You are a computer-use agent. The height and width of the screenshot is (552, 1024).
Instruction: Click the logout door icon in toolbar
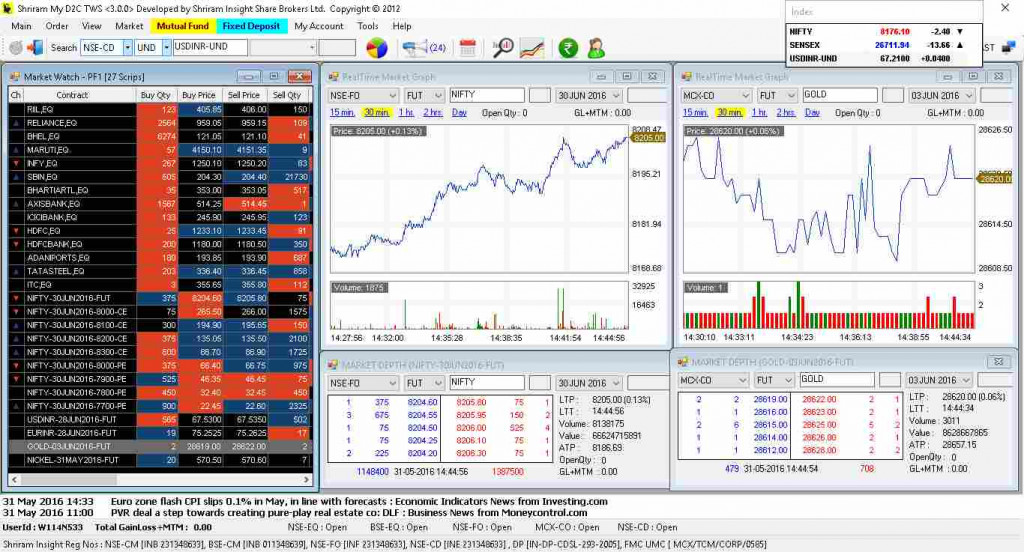35,47
